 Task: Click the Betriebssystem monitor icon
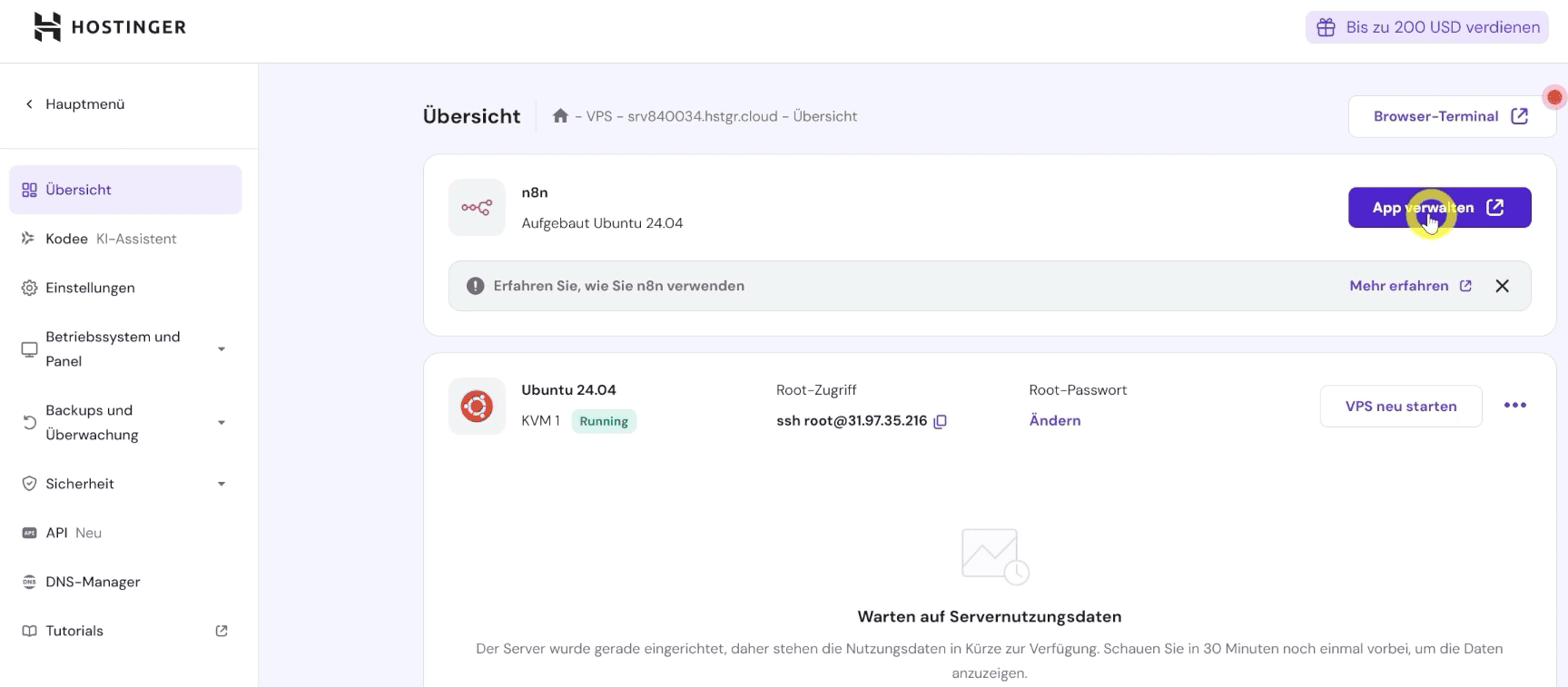(29, 349)
